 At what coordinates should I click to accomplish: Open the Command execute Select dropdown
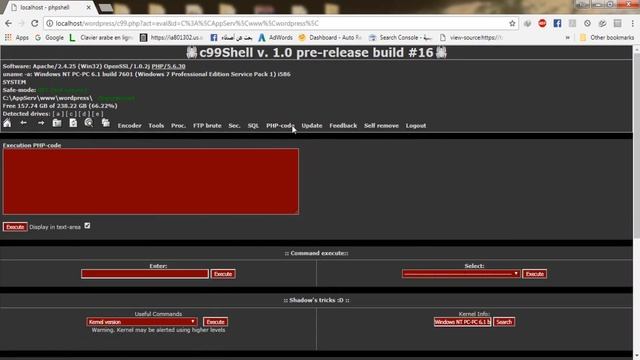(x=461, y=274)
